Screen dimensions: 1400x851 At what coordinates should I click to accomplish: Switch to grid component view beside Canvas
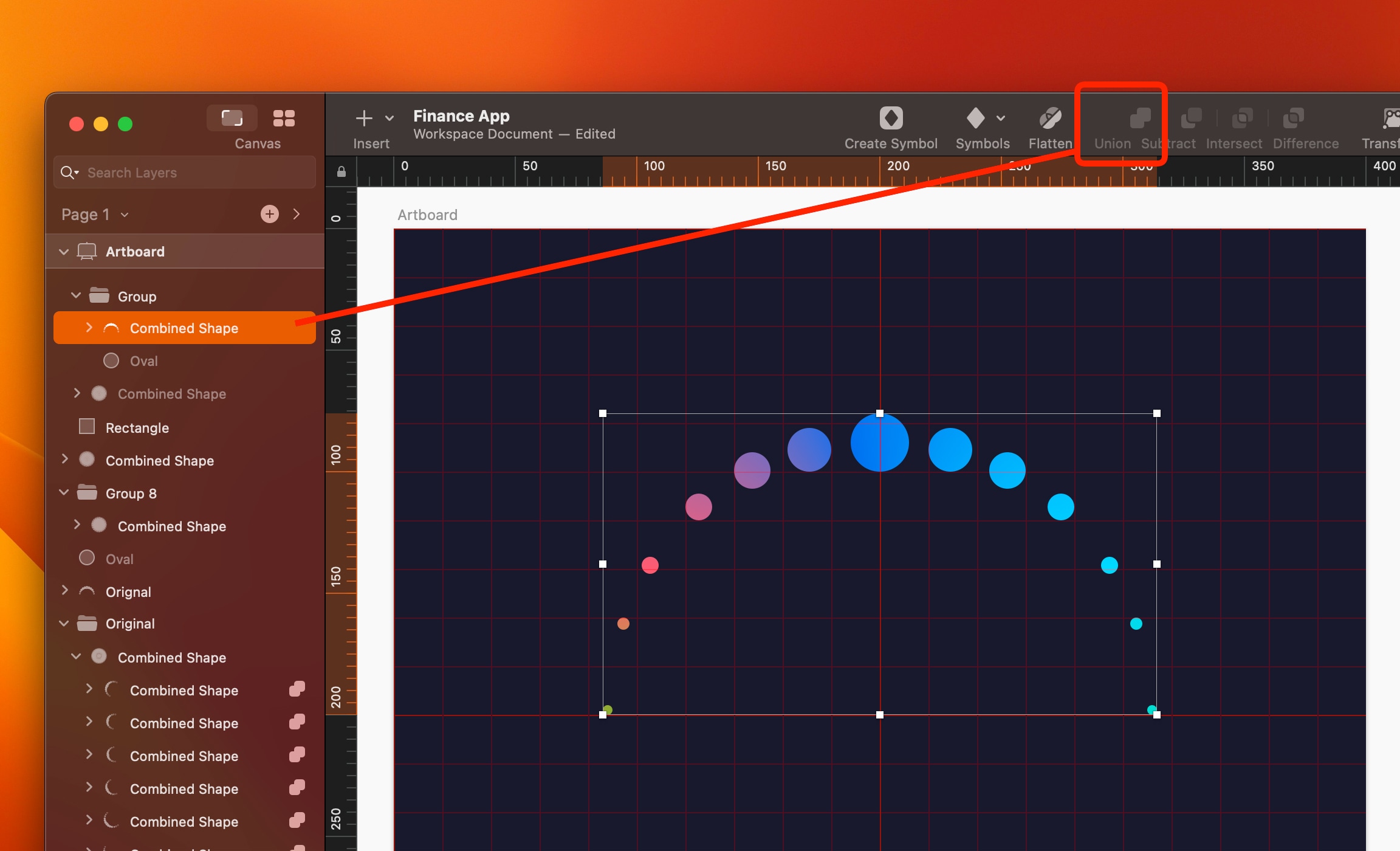(x=283, y=117)
